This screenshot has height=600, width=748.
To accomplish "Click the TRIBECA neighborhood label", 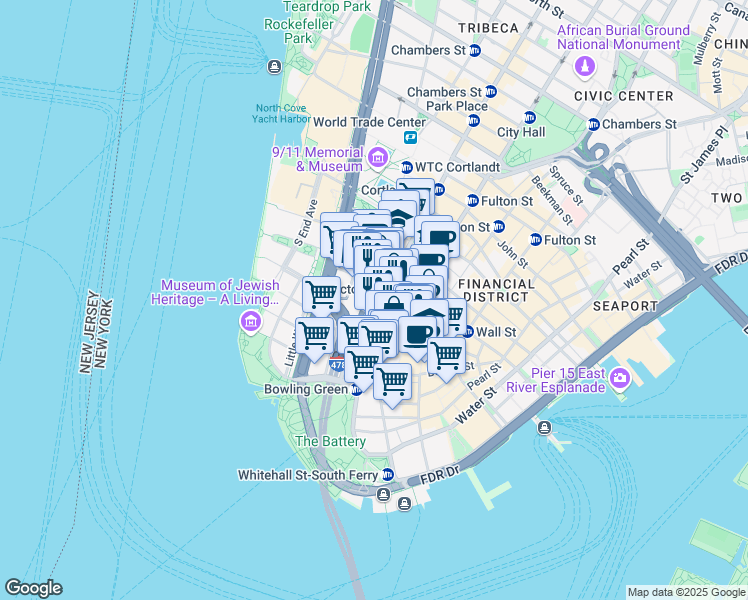I will (x=488, y=28).
